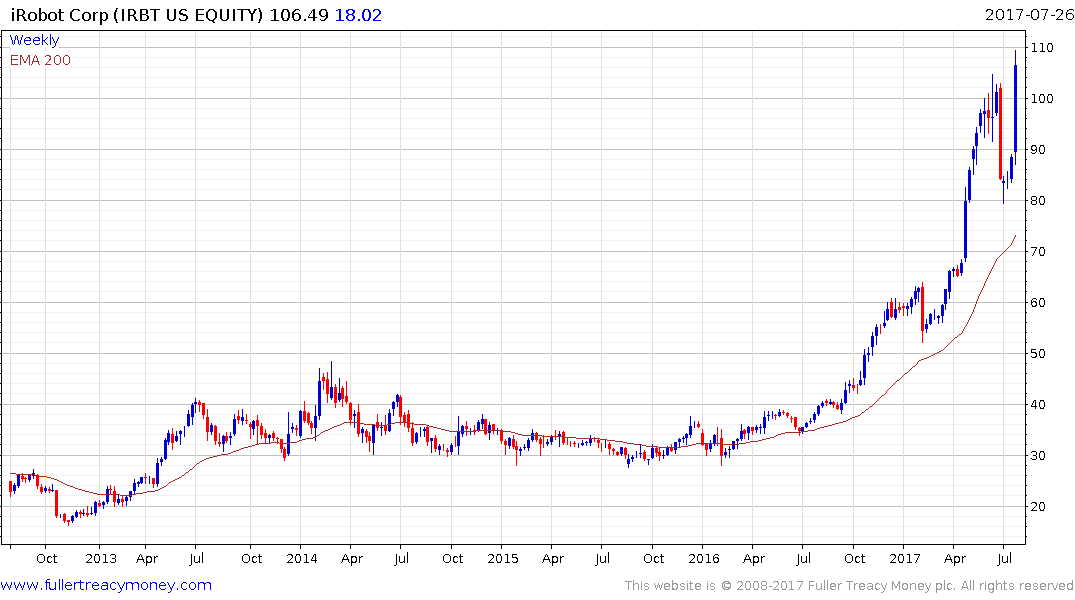
Task: Click the 2016 year label on time axis
Action: (703, 558)
